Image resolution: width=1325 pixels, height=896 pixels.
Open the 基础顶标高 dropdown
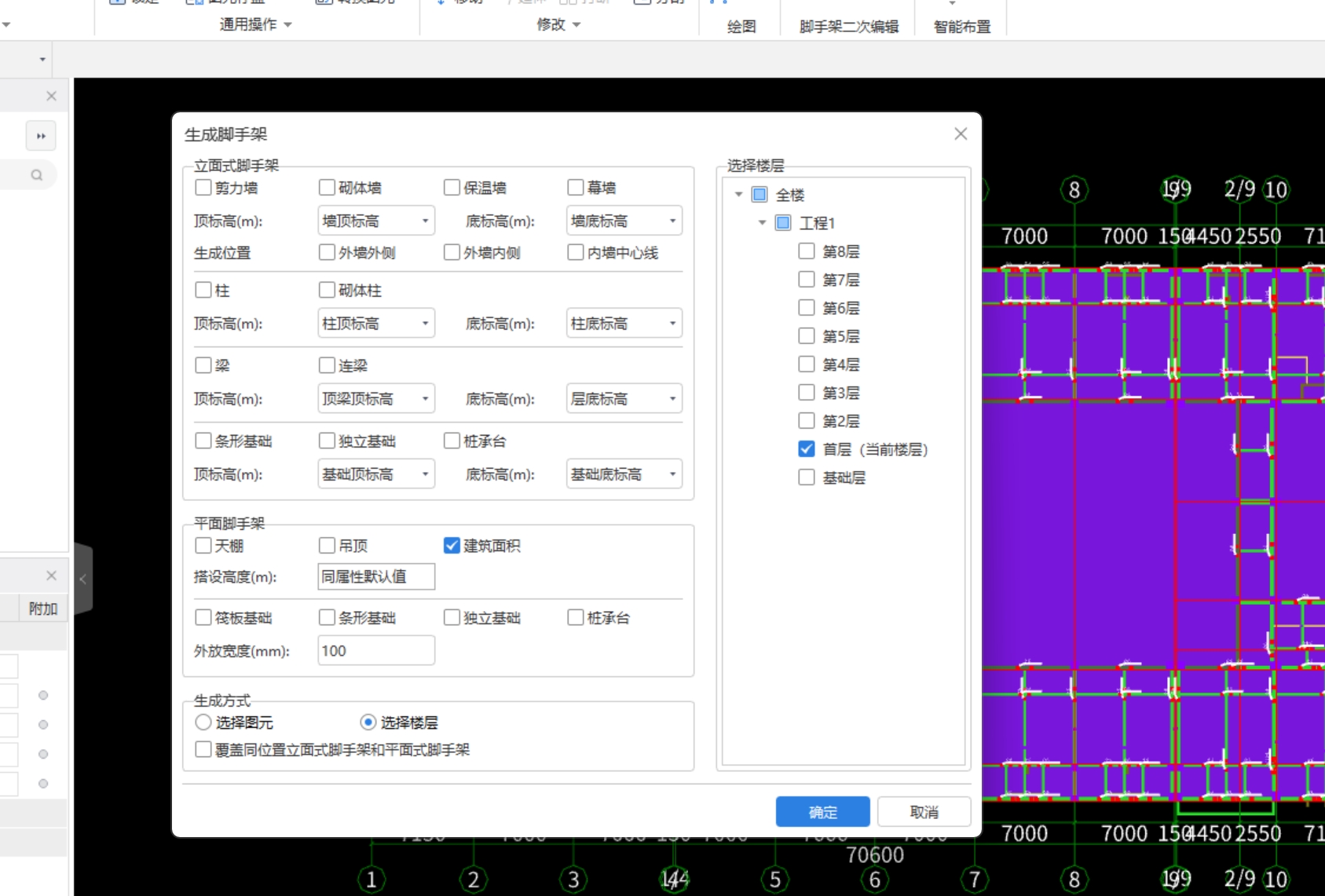point(376,474)
